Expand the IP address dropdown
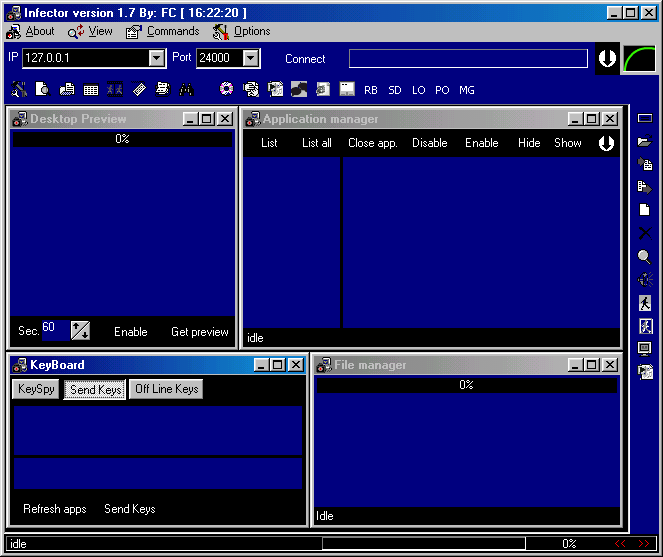 coord(157,59)
